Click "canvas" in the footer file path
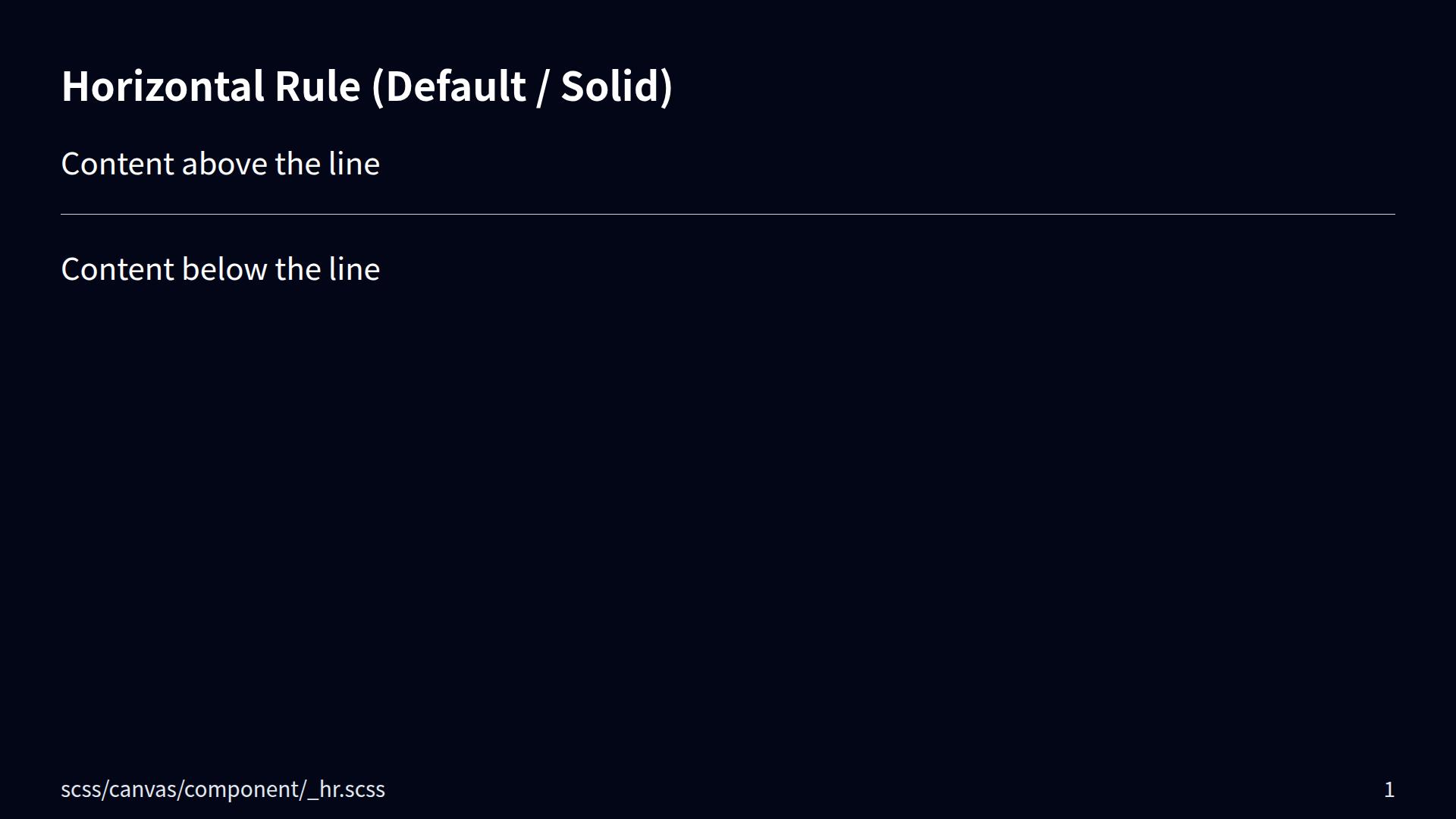1456x819 pixels. click(143, 789)
